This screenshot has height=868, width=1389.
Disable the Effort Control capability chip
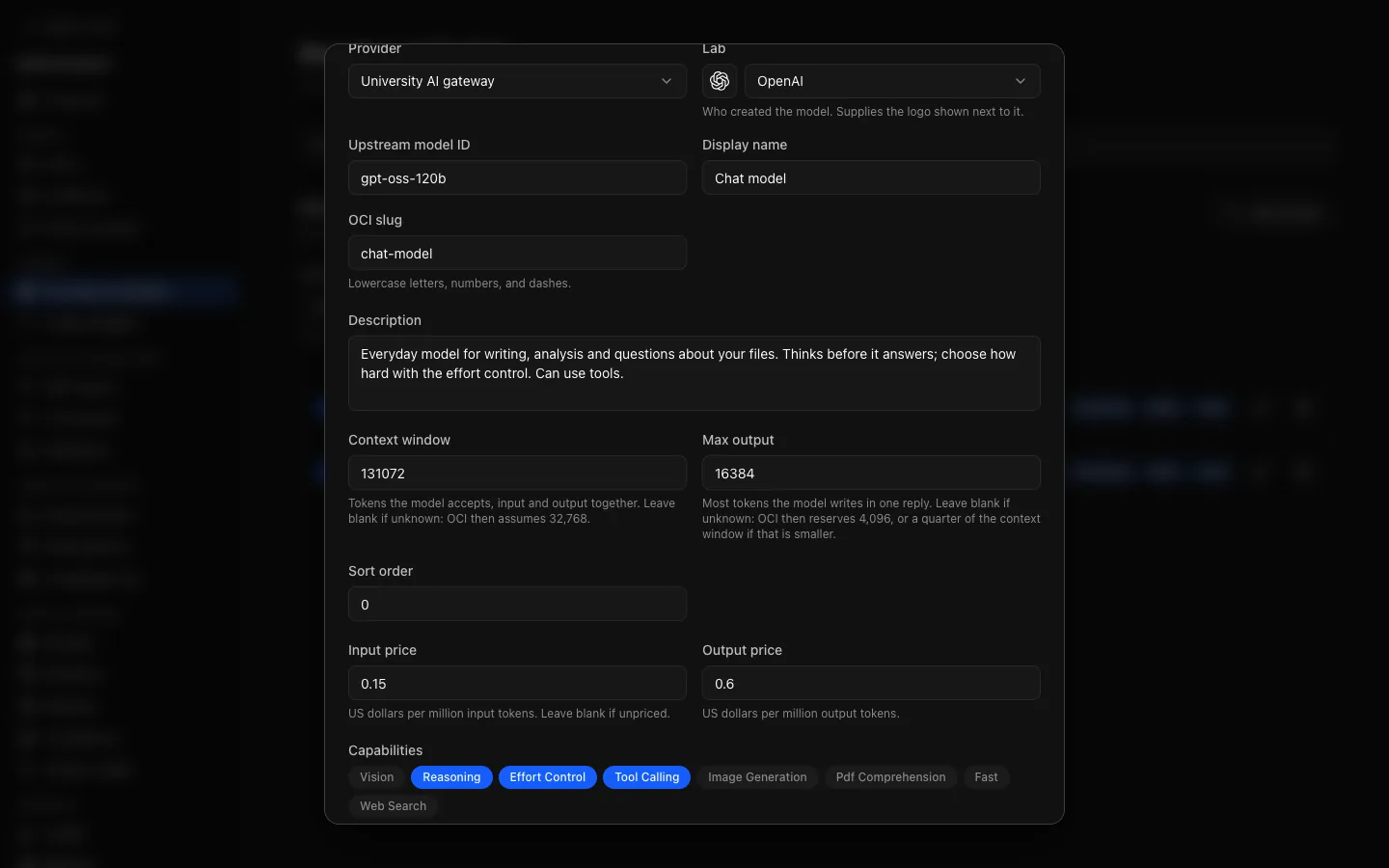(547, 777)
